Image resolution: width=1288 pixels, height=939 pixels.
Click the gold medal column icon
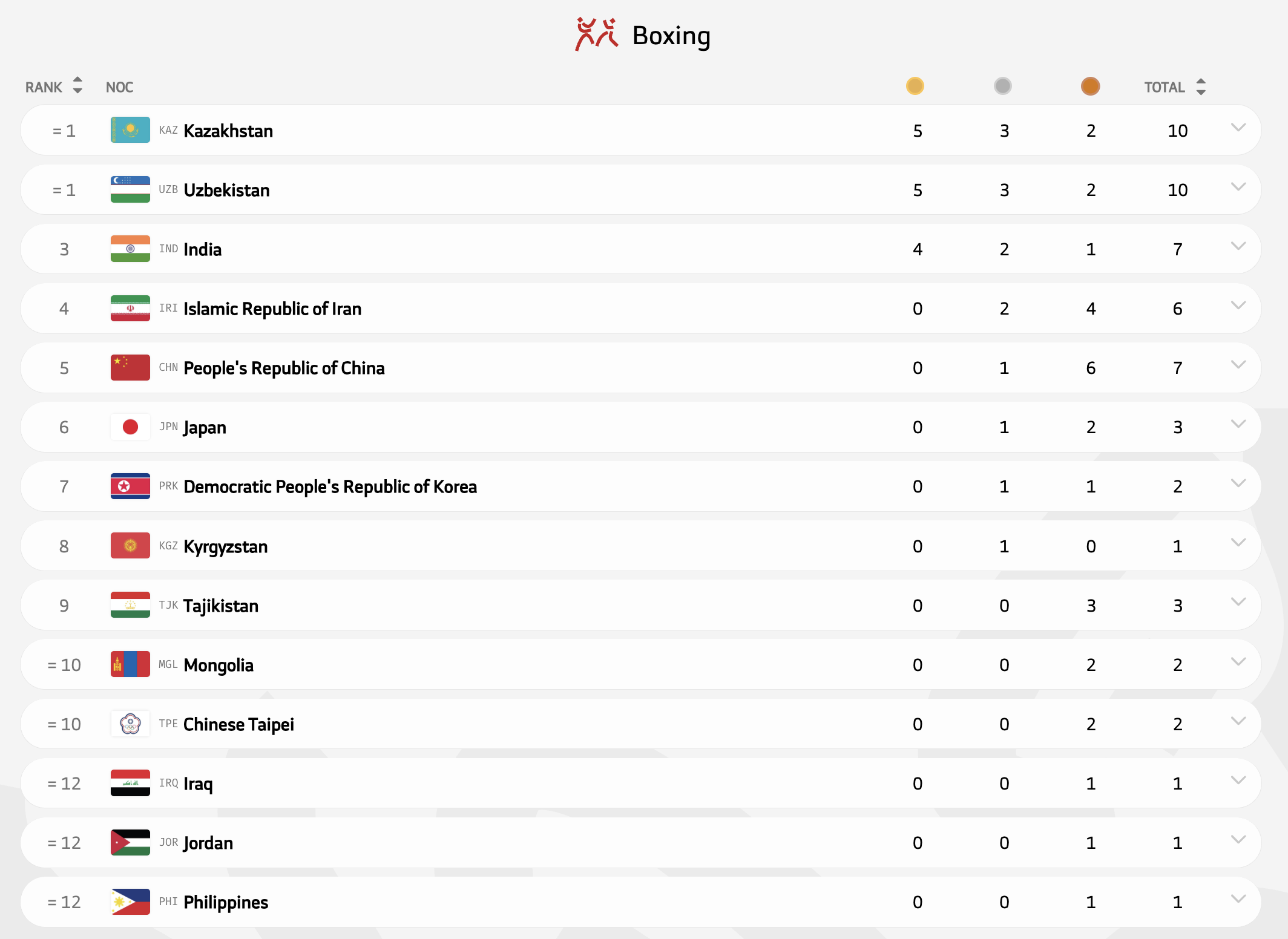tap(915, 87)
